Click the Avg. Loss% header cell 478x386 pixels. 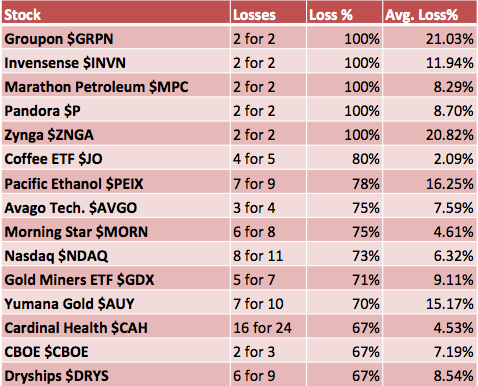(x=430, y=14)
